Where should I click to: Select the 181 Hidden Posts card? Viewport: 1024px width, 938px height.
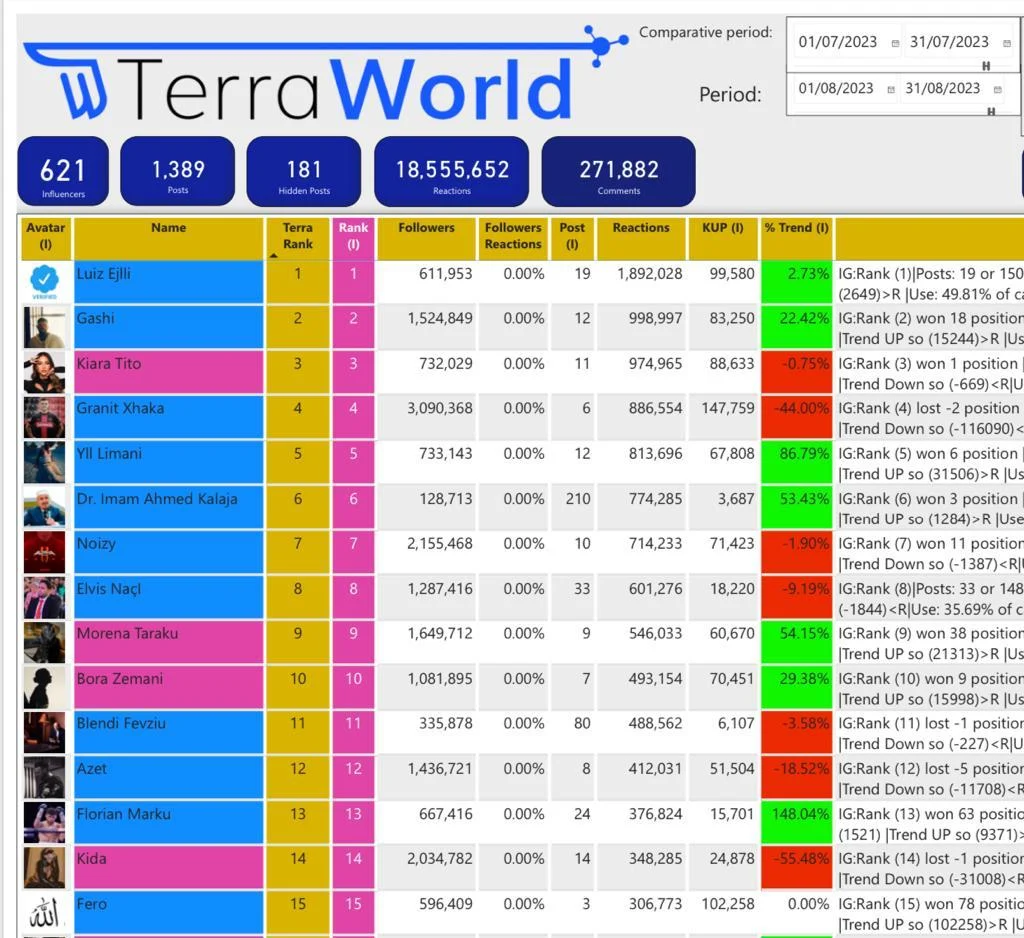[304, 171]
